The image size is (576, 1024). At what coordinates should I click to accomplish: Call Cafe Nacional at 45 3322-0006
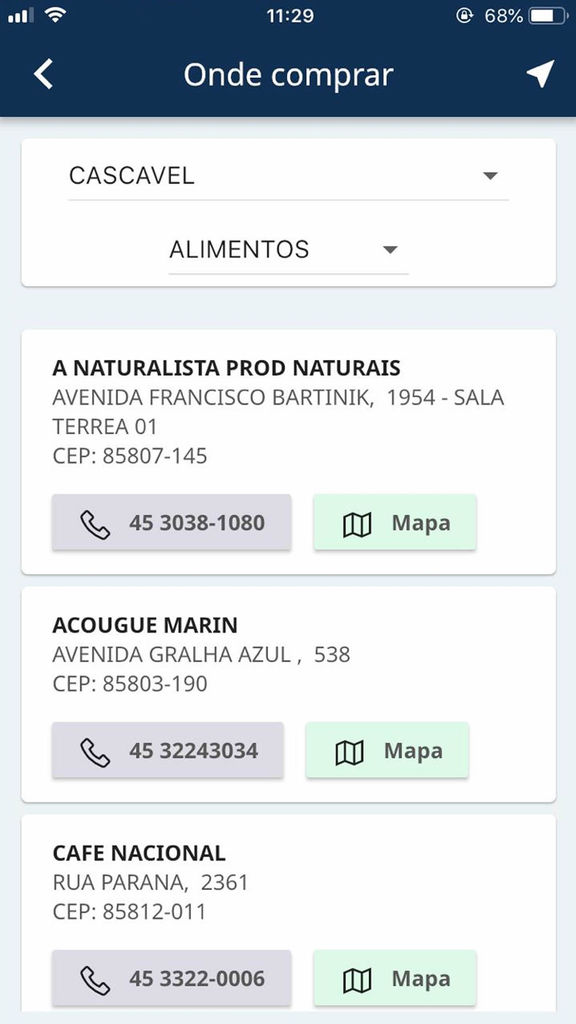pyautogui.click(x=172, y=978)
